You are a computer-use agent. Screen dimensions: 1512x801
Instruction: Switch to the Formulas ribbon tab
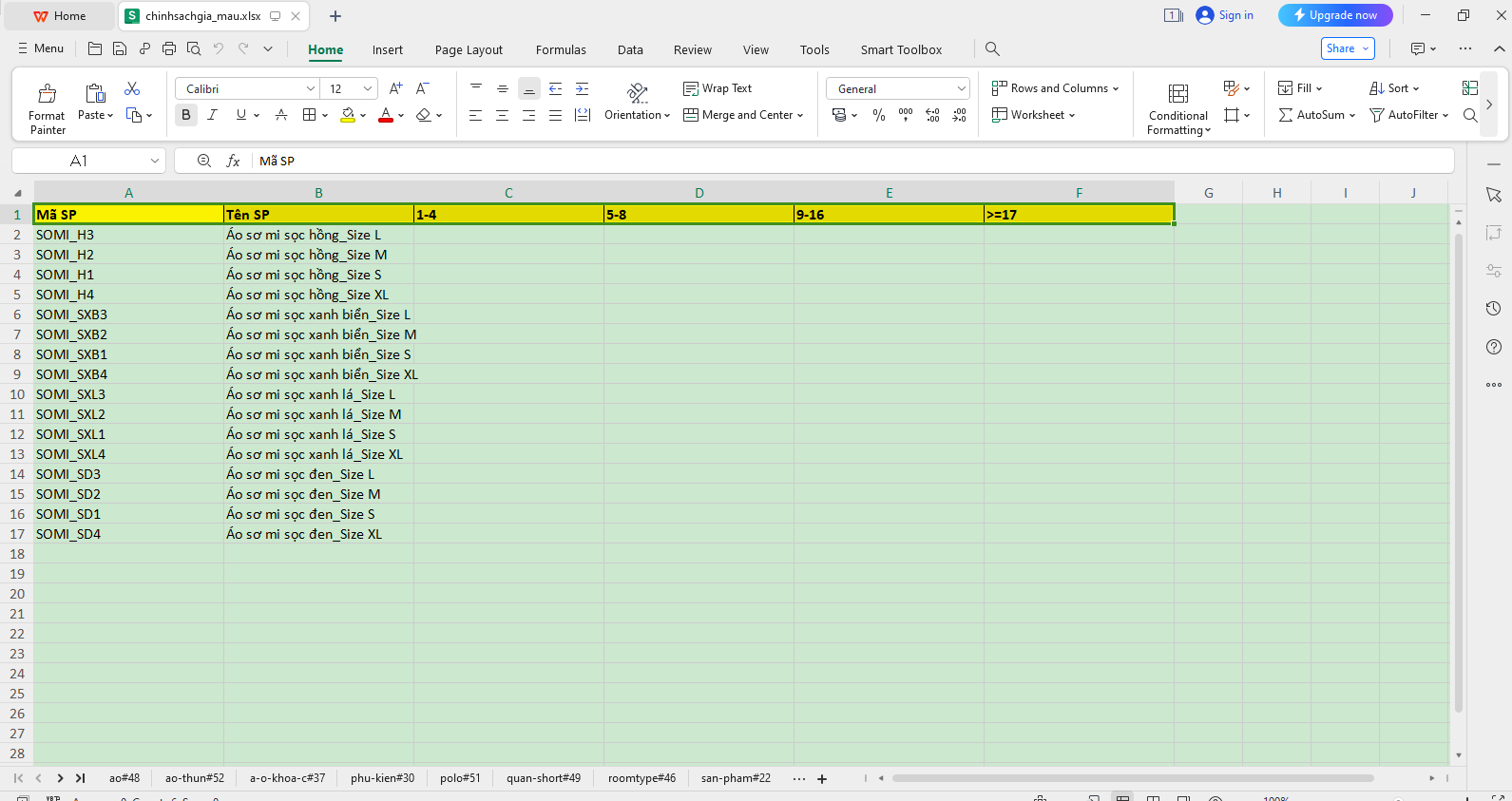coord(561,50)
